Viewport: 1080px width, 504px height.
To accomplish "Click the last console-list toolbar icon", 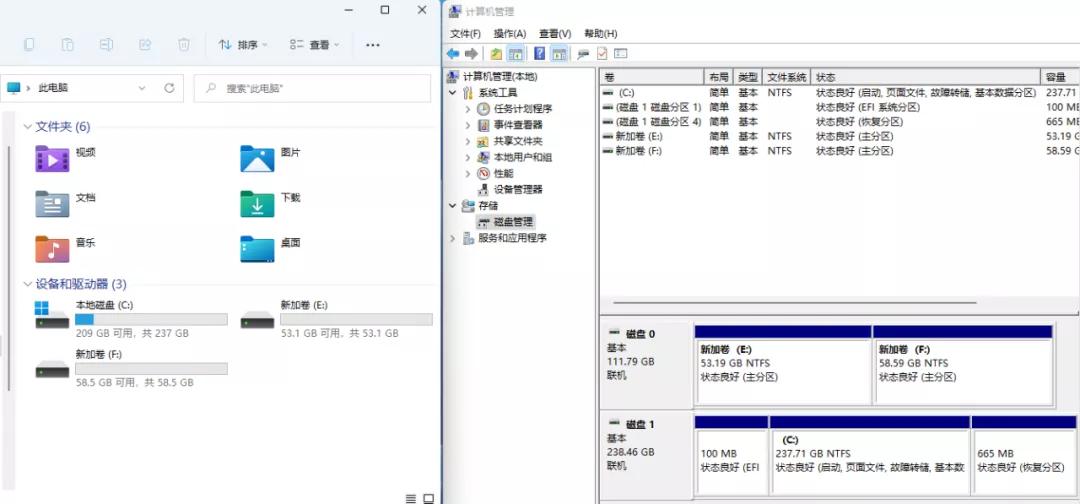I will [621, 54].
